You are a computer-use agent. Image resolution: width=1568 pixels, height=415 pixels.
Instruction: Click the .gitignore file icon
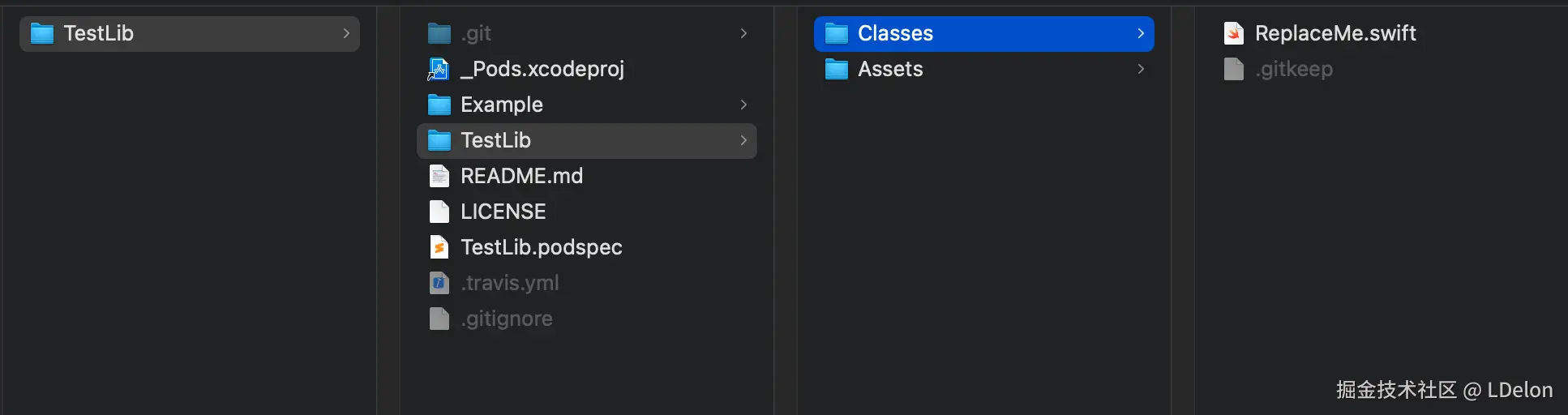[439, 319]
